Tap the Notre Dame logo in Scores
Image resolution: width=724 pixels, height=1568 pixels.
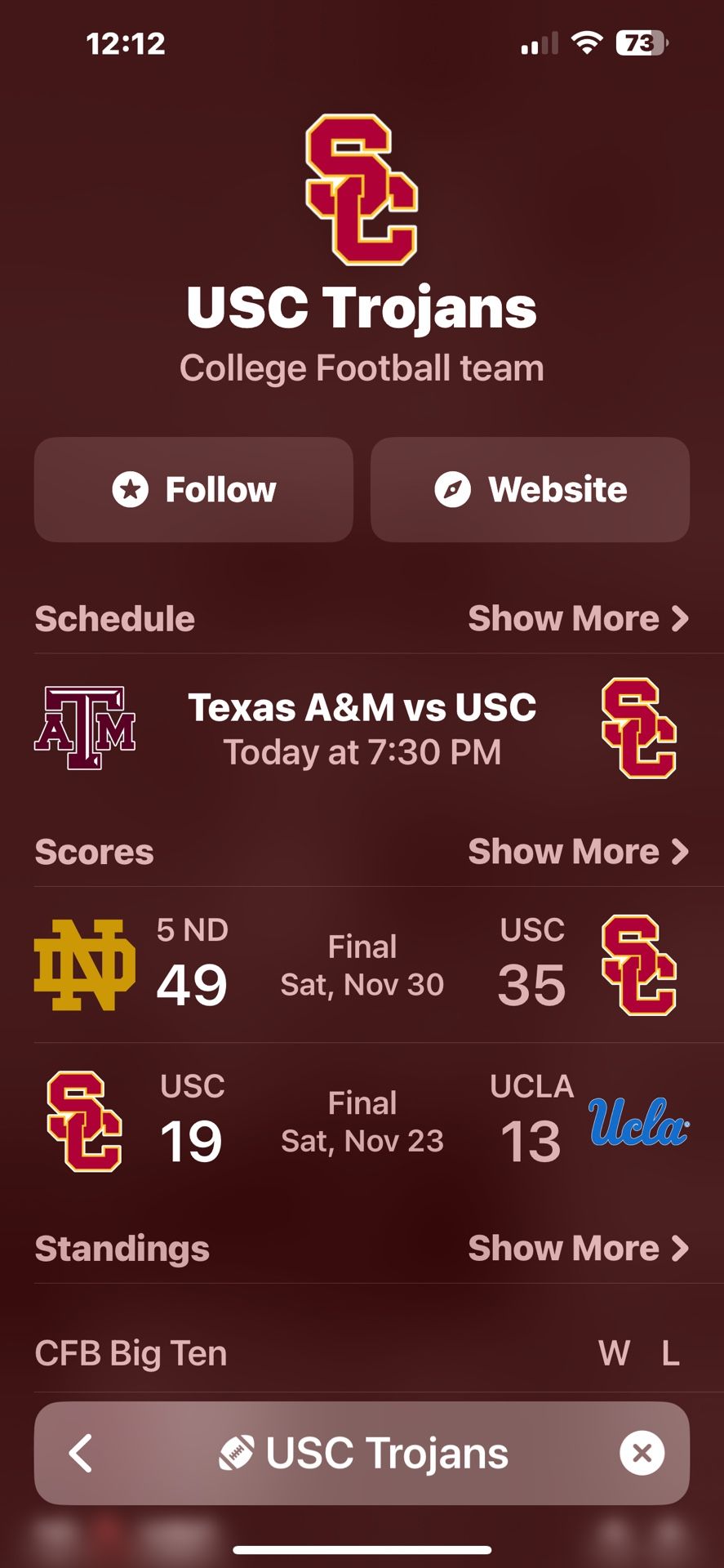point(85,964)
